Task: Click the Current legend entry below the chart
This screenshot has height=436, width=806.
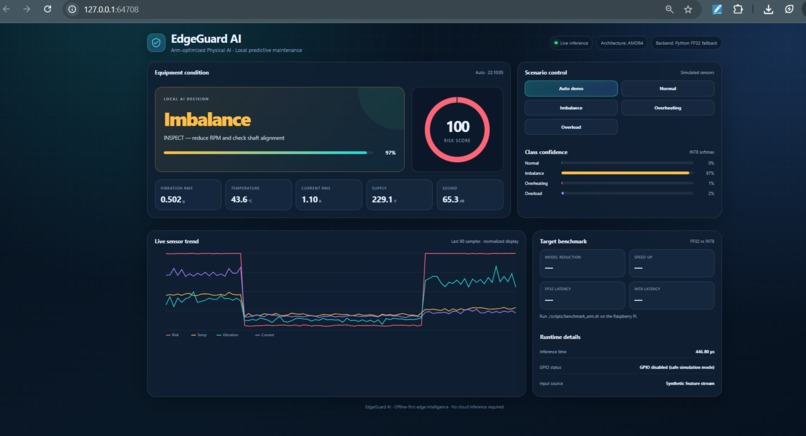Action: coord(265,335)
